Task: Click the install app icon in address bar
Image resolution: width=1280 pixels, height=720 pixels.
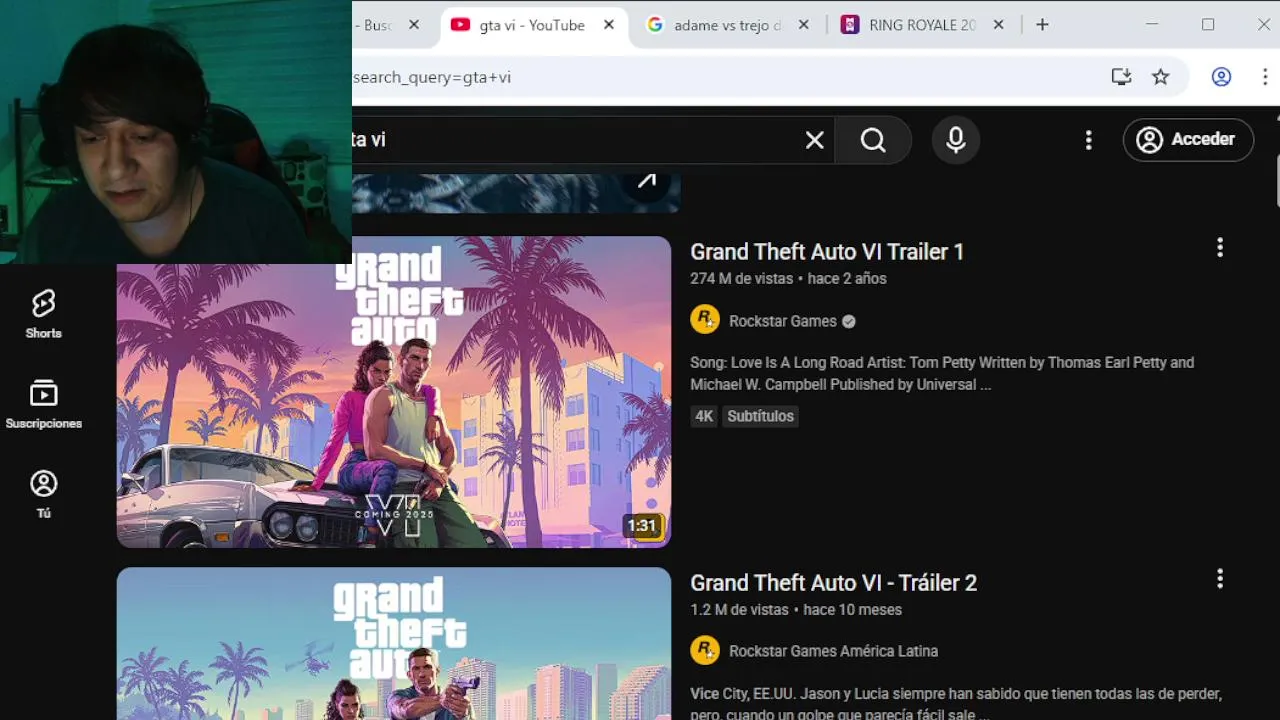Action: click(x=1121, y=77)
